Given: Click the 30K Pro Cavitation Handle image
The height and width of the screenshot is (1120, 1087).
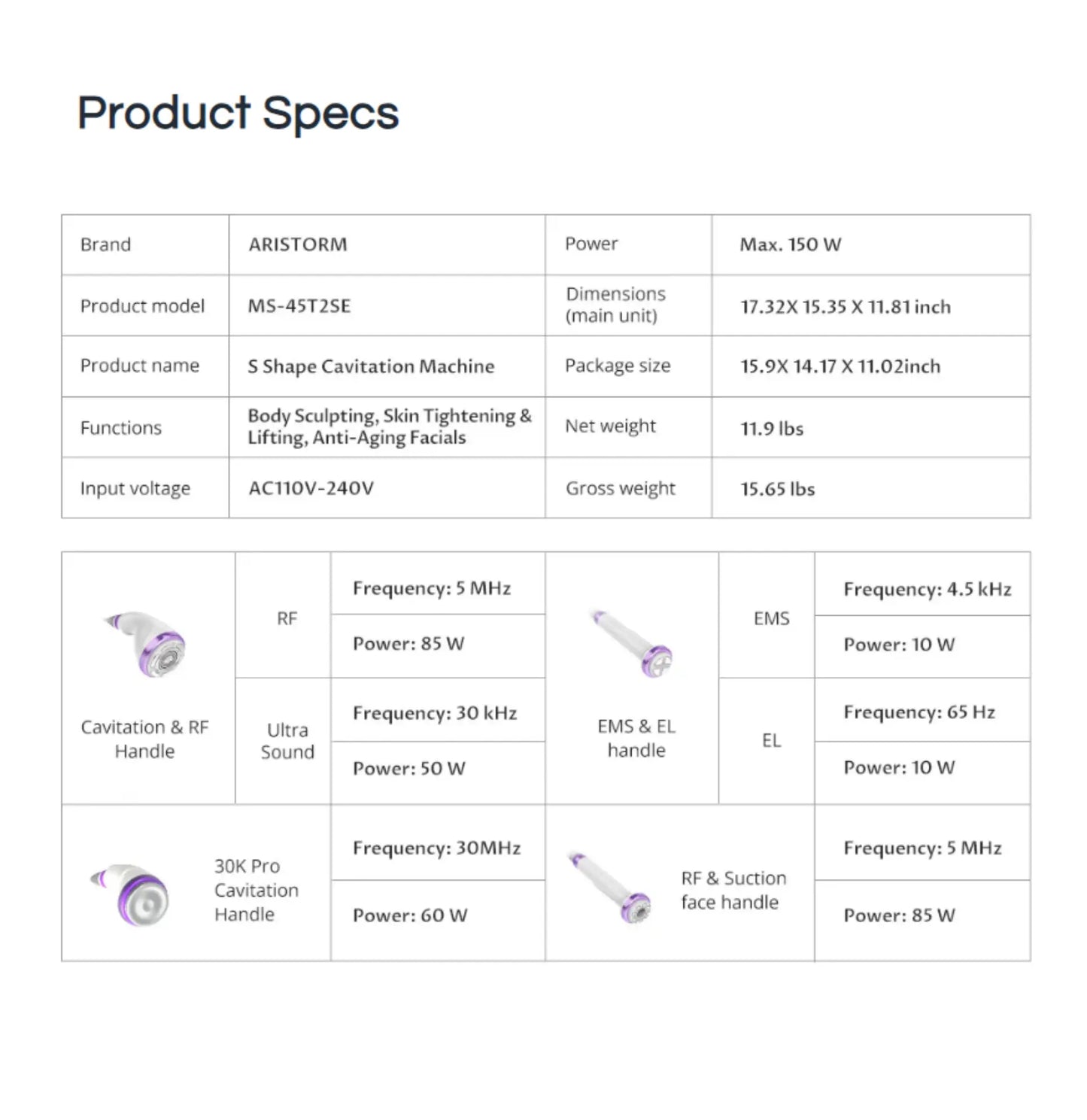Looking at the screenshot, I should (x=132, y=895).
